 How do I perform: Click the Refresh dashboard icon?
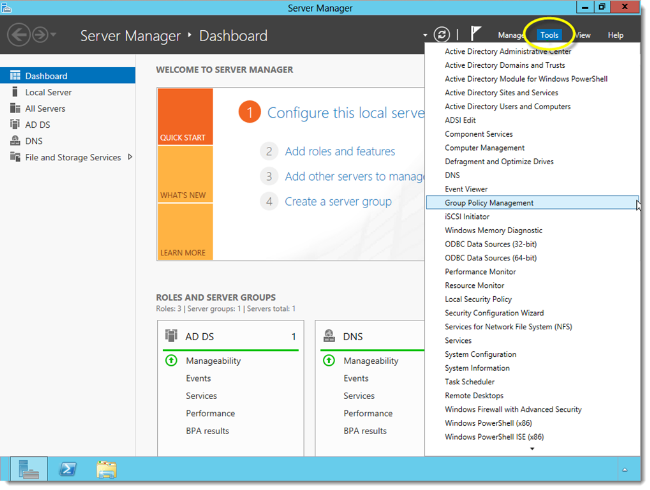[441, 35]
